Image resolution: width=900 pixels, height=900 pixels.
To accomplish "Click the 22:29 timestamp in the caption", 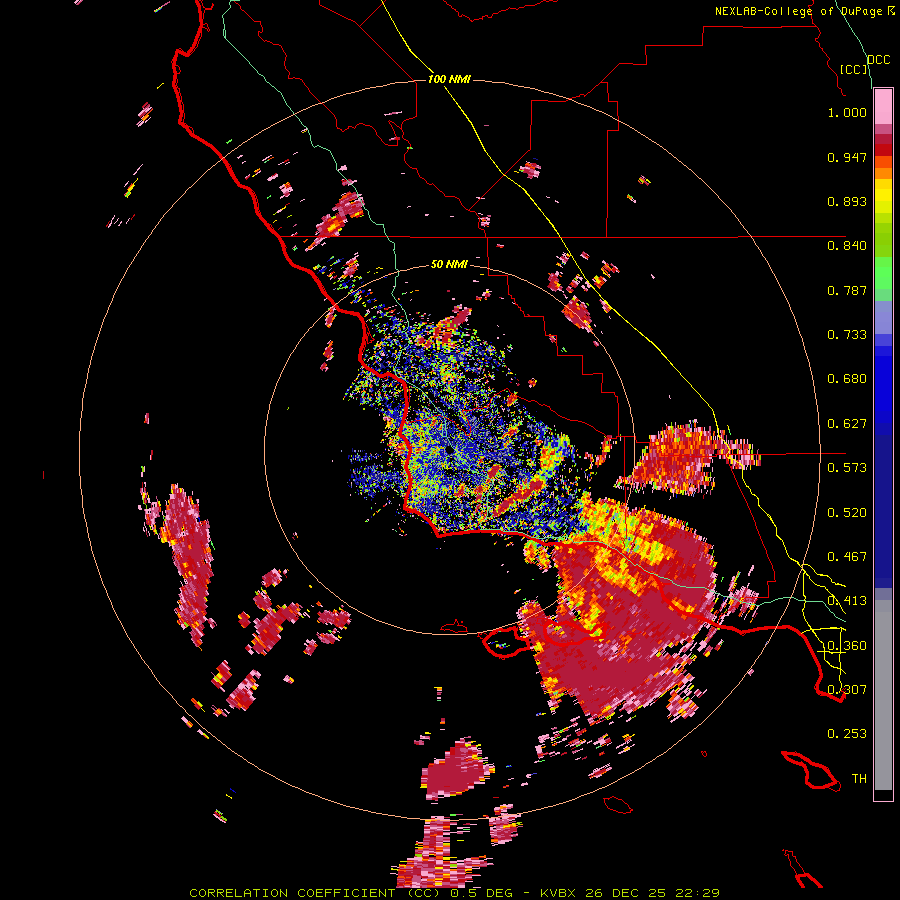I will coord(698,893).
